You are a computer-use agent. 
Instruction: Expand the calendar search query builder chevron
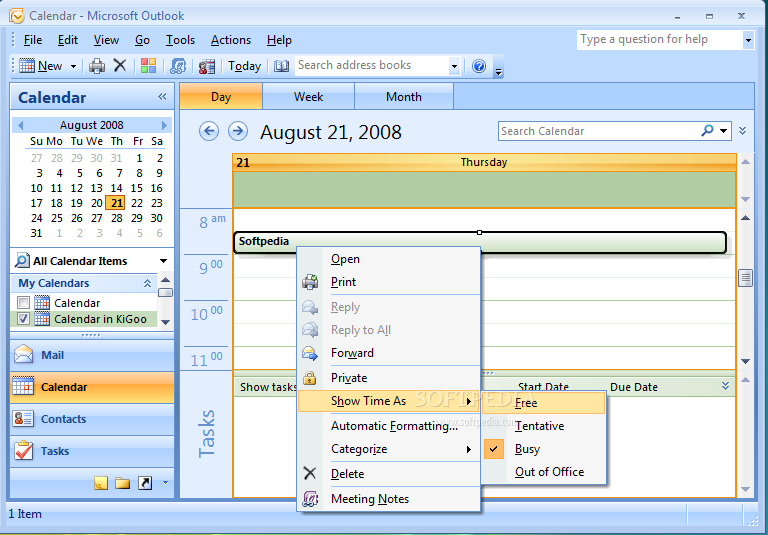(x=743, y=131)
